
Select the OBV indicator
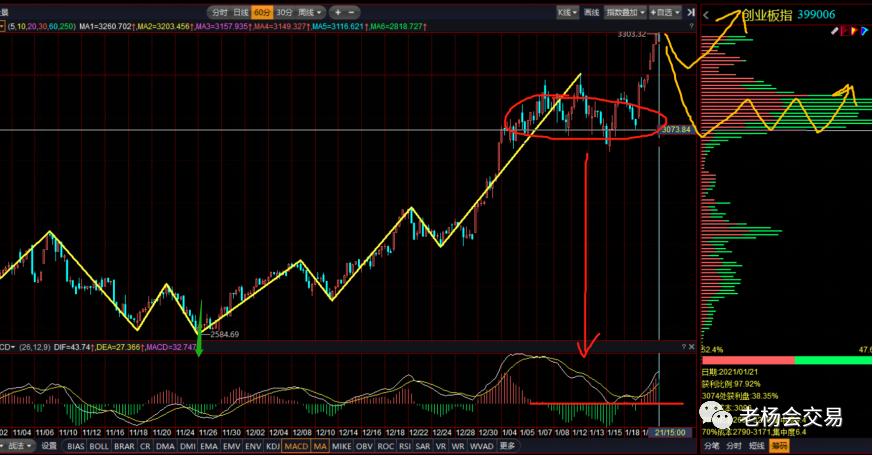coord(364,446)
